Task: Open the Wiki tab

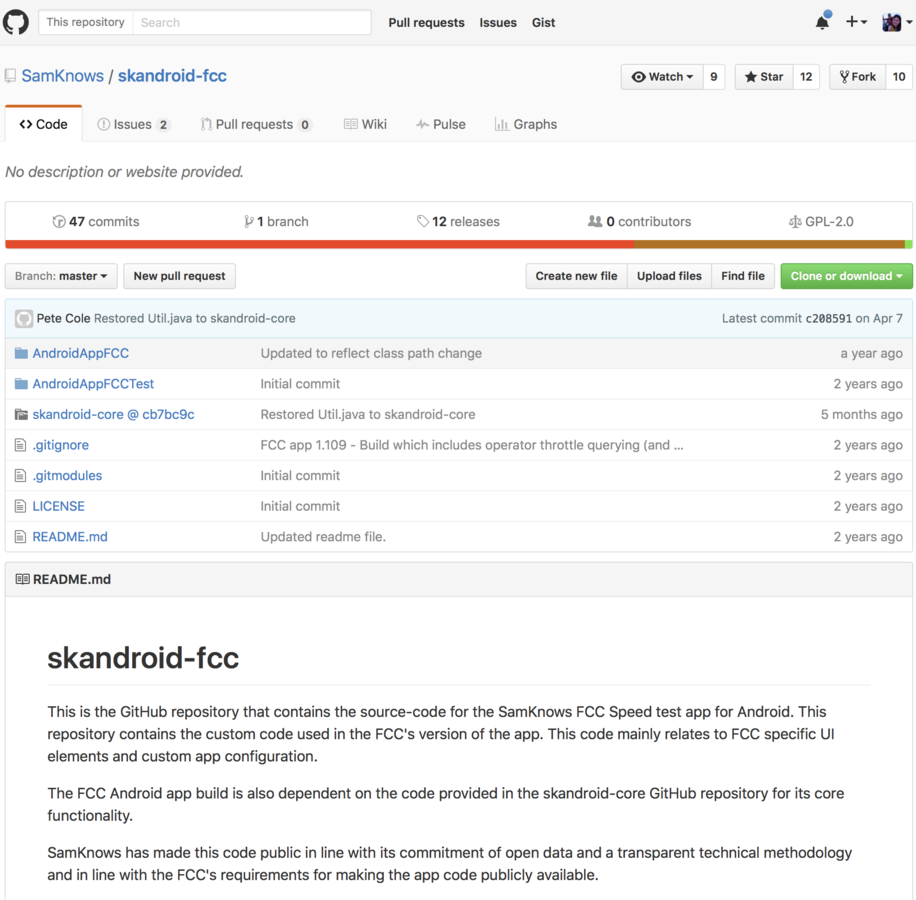Action: [x=366, y=124]
